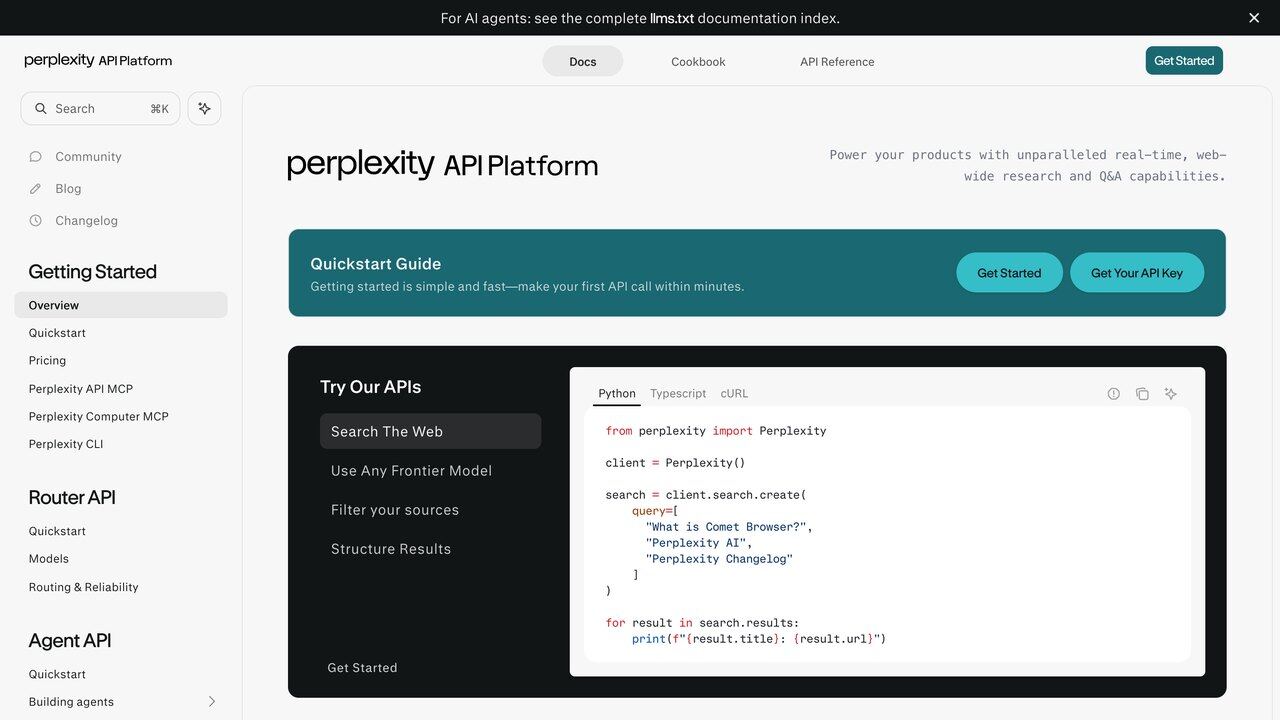
Task: Click the Blog pencil icon
Action: pos(36,189)
